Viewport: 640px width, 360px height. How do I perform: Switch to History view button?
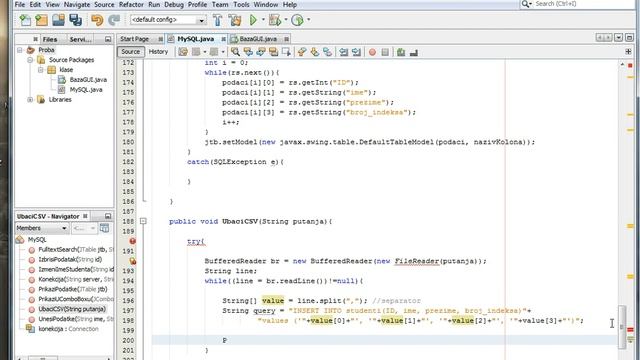coord(158,52)
